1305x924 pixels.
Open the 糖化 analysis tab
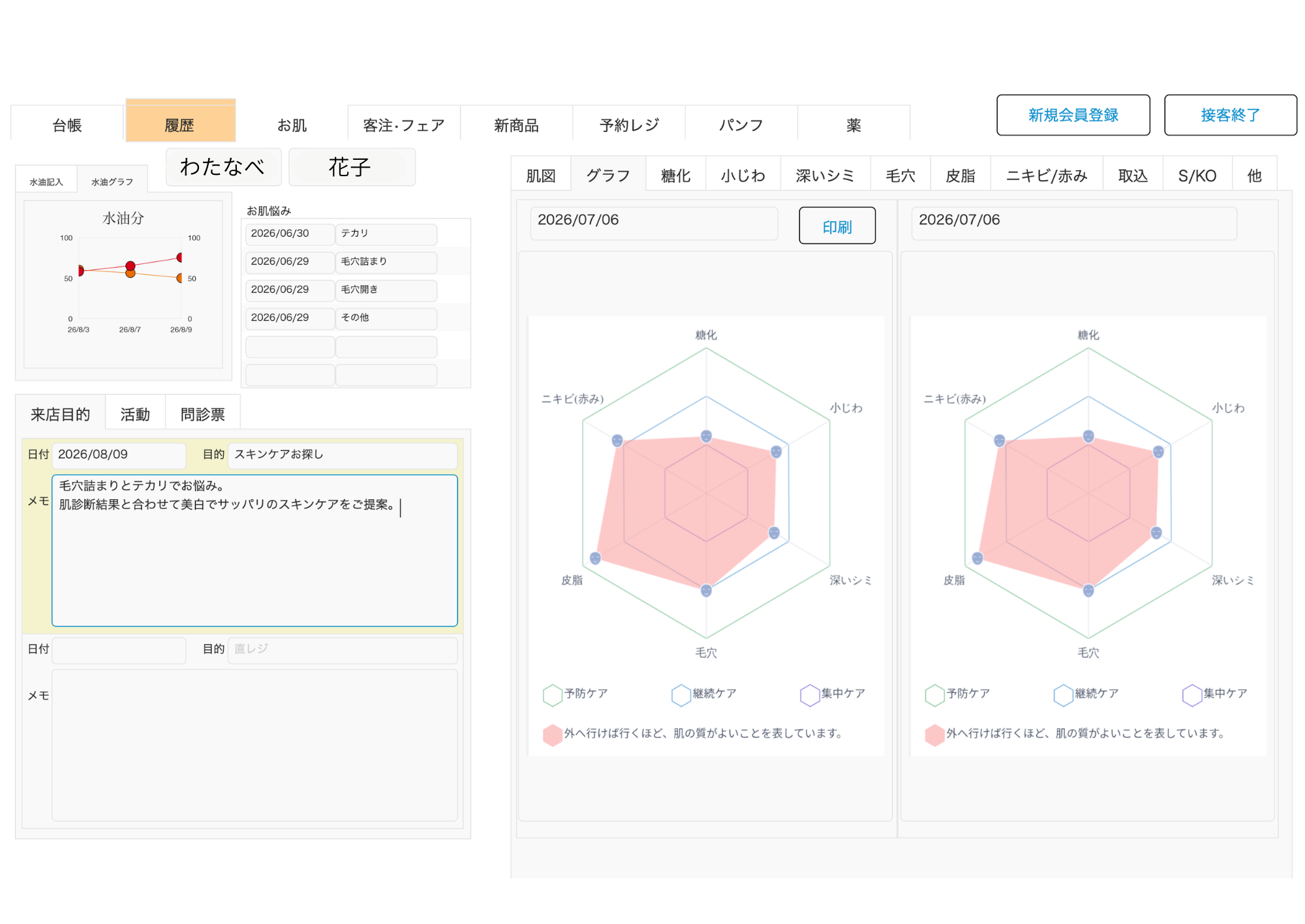point(675,176)
